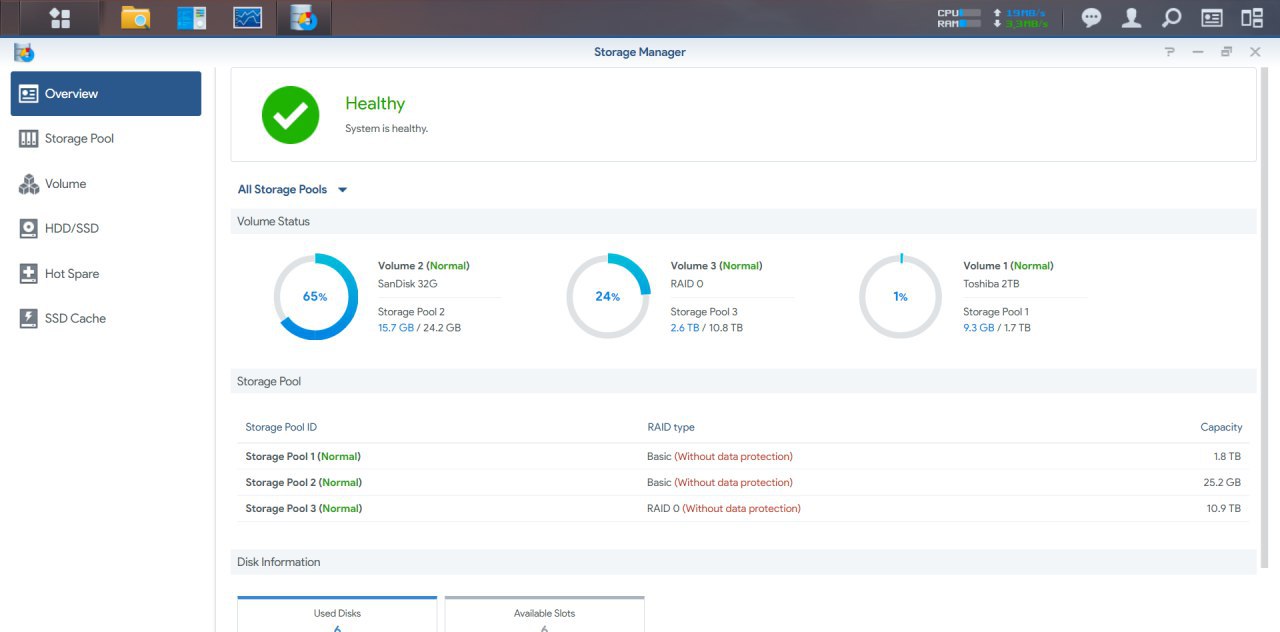Click the Volume 2 usage ring chart
This screenshot has height=632, width=1280.
[316, 297]
